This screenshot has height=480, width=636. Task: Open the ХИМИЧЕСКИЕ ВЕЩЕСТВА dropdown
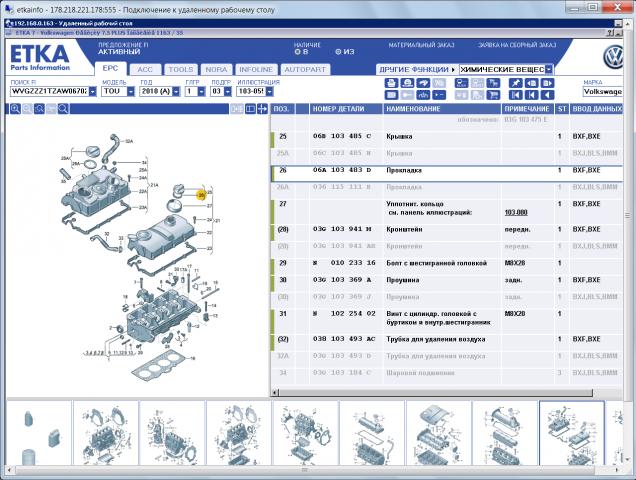point(548,69)
